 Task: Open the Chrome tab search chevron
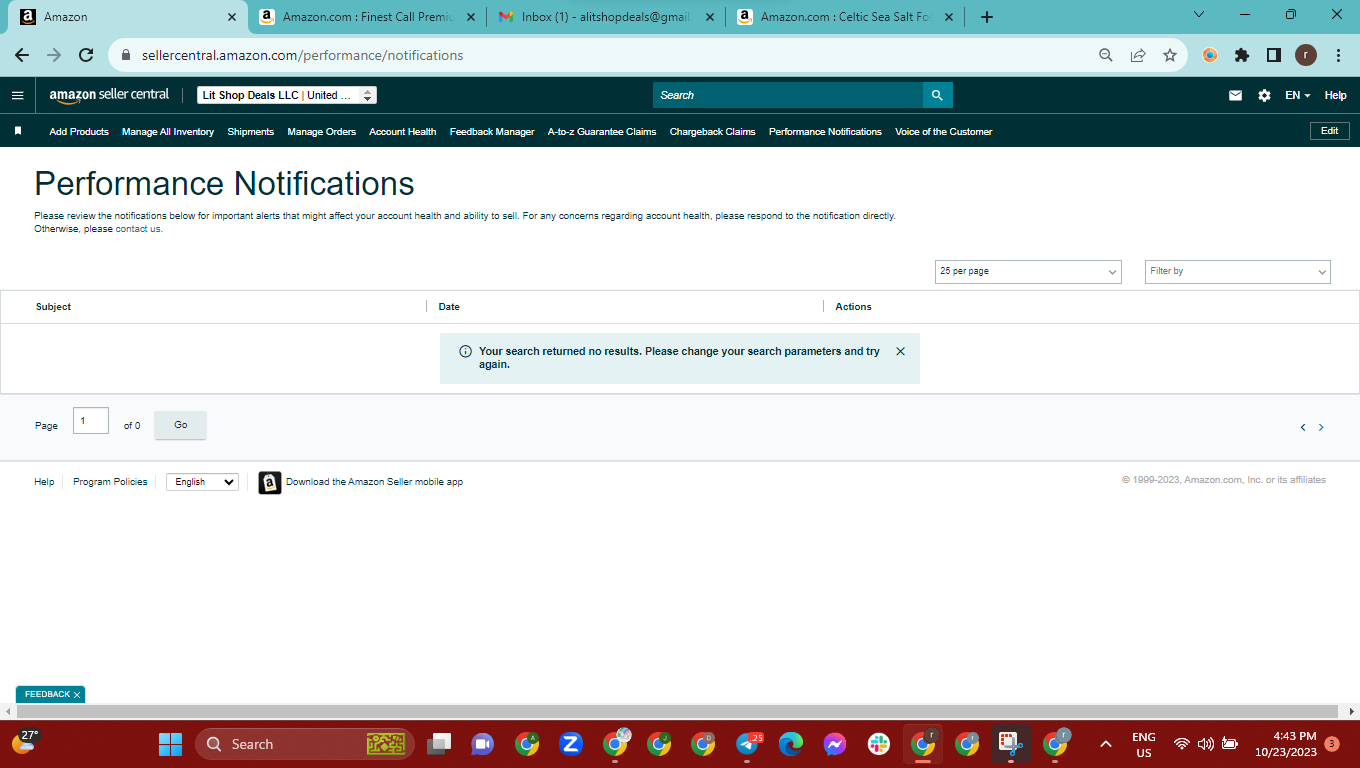pos(1199,14)
